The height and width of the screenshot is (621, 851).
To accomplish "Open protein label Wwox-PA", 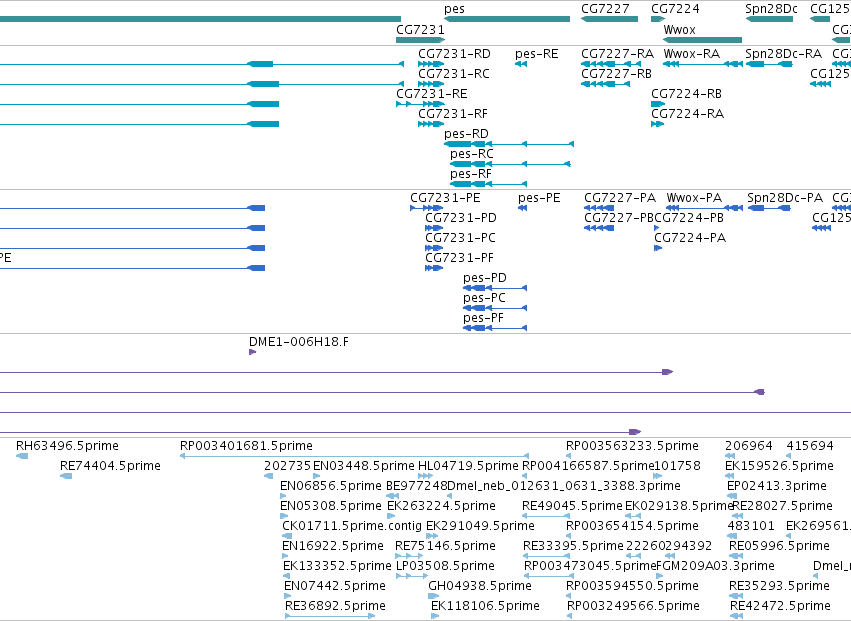I will click(694, 198).
